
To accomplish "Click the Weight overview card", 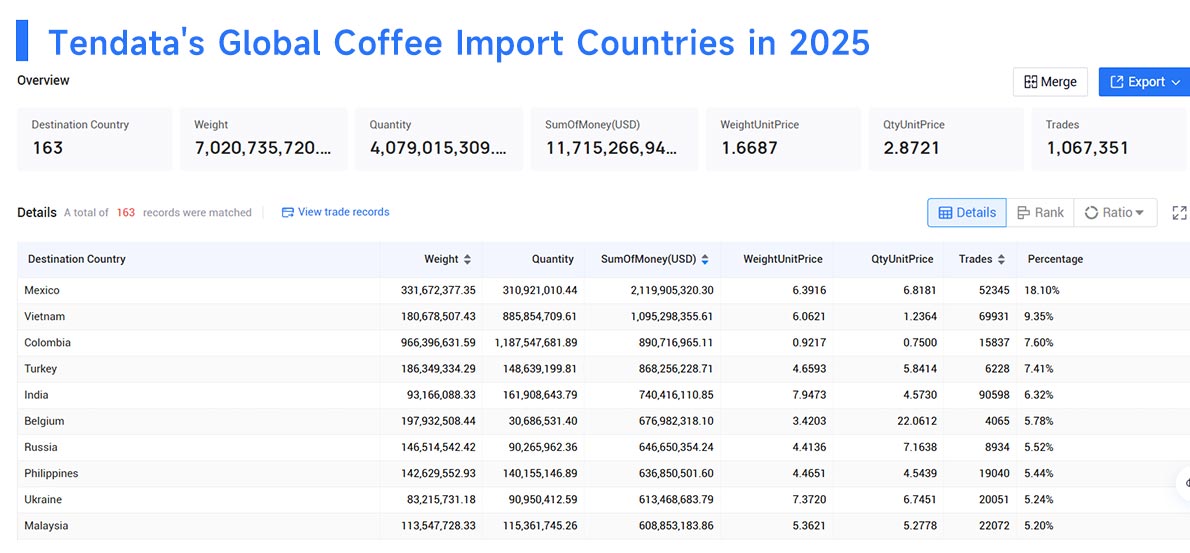I will [x=263, y=139].
